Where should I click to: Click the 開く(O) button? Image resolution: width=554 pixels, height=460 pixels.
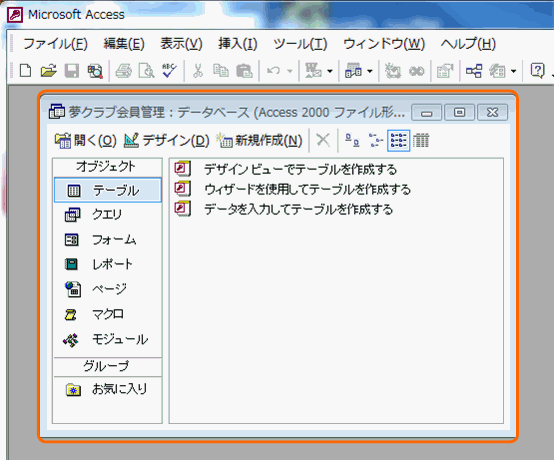point(86,141)
